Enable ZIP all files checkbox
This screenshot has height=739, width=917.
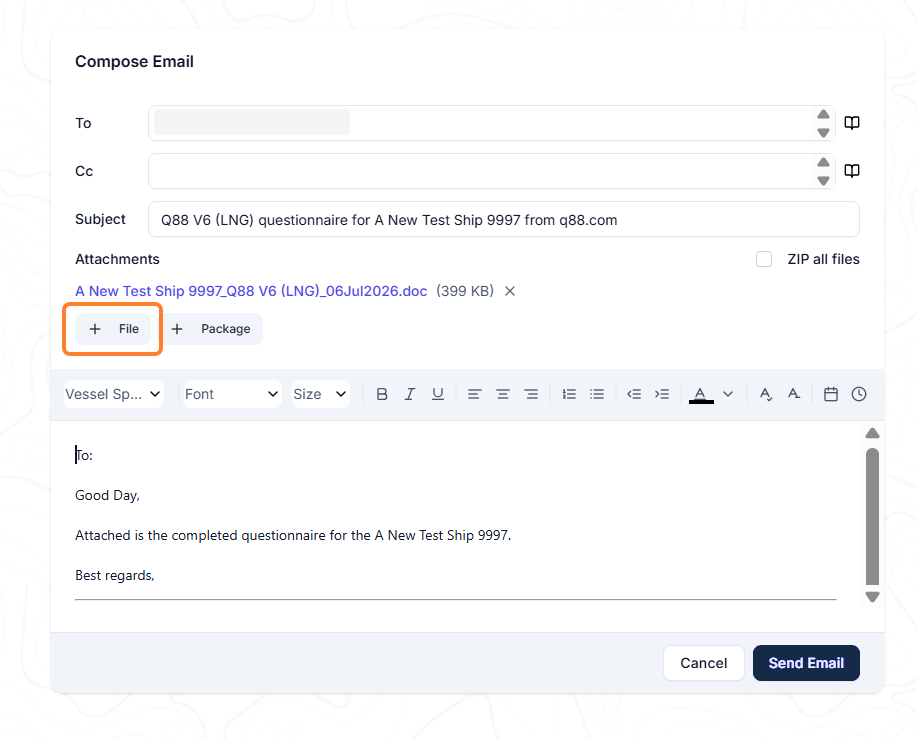764,259
